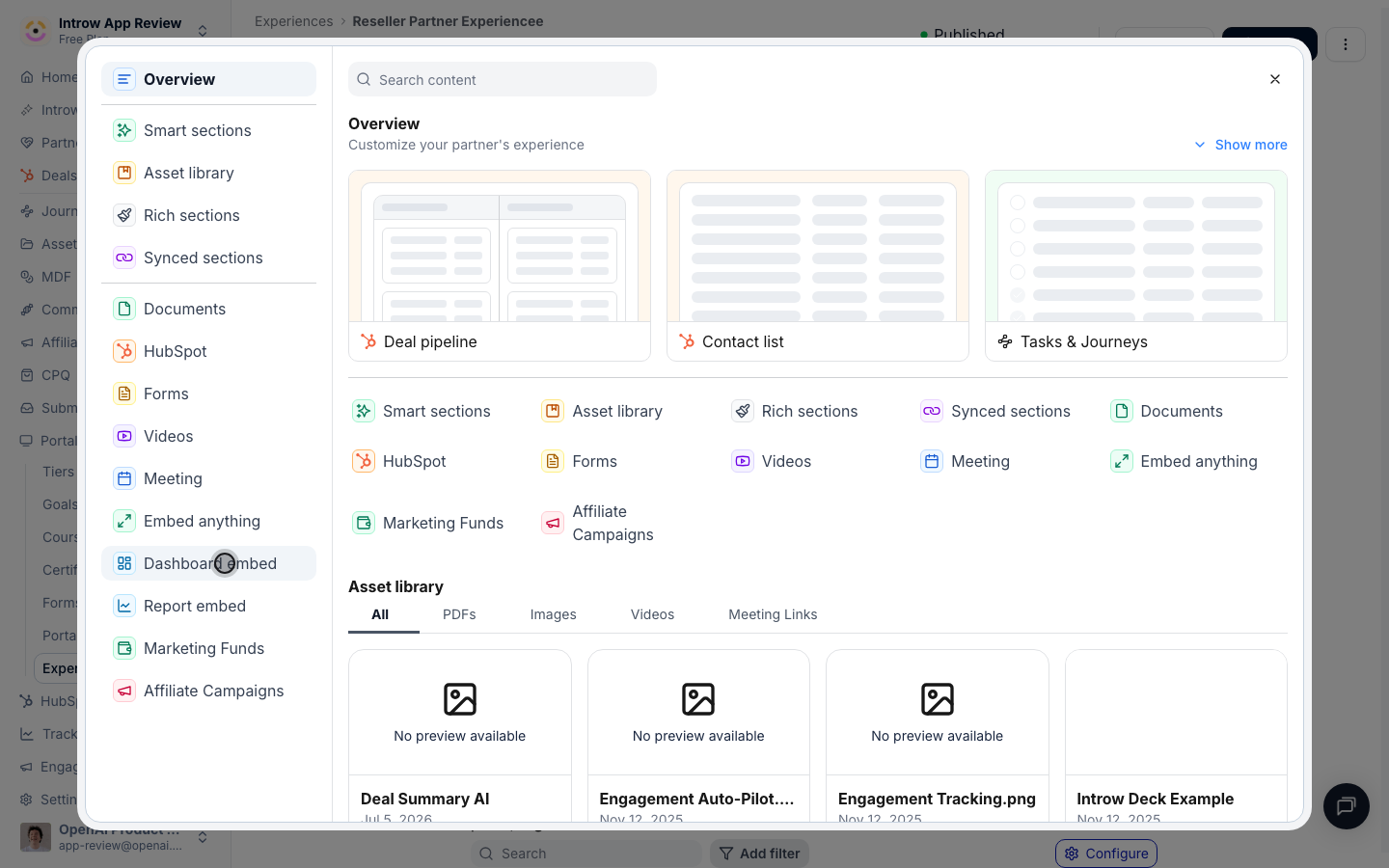Open Forms in sidebar list
This screenshot has height=868, width=1389.
pos(208,393)
